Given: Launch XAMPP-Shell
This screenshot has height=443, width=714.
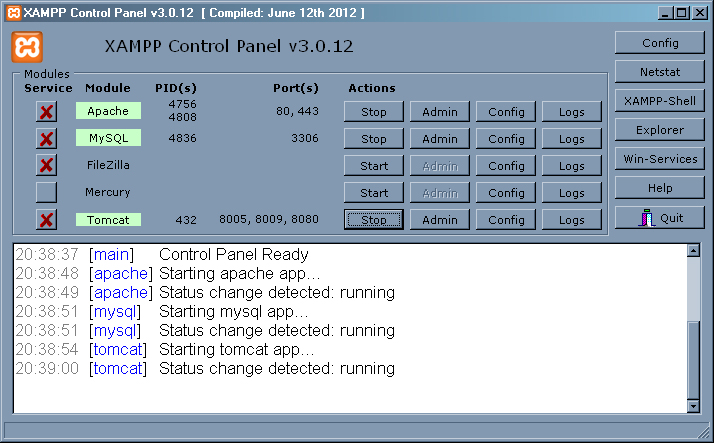Looking at the screenshot, I should pos(660,101).
